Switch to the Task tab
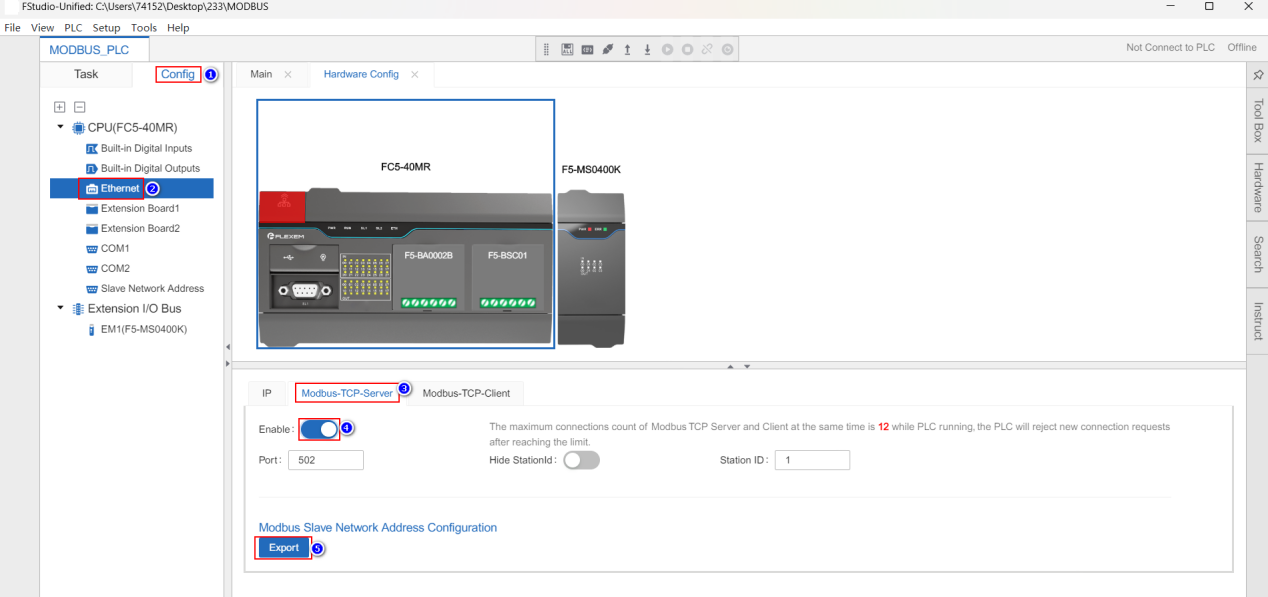 (86, 74)
